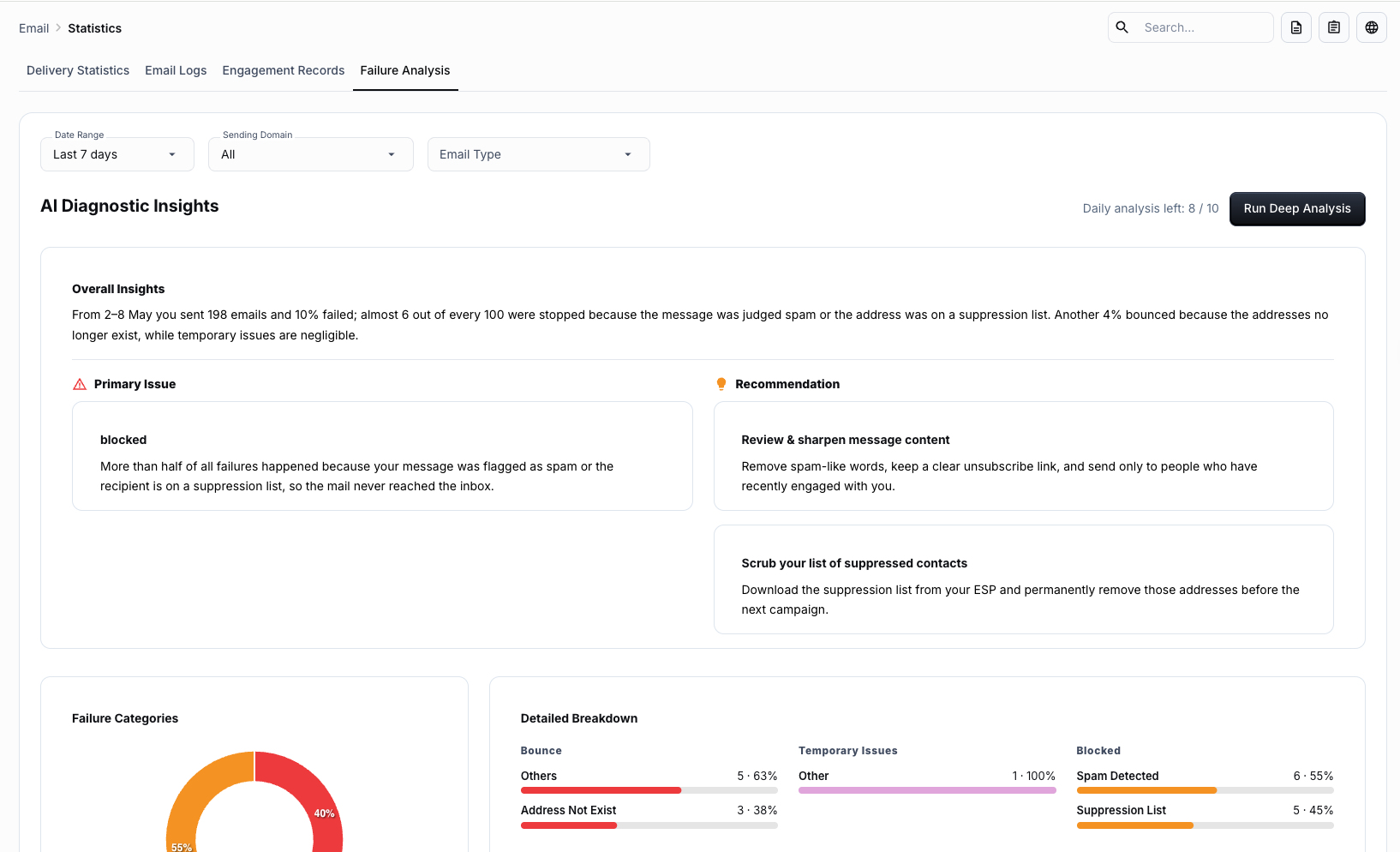Click the Suppression List label
The width and height of the screenshot is (1400, 852).
tap(1122, 810)
